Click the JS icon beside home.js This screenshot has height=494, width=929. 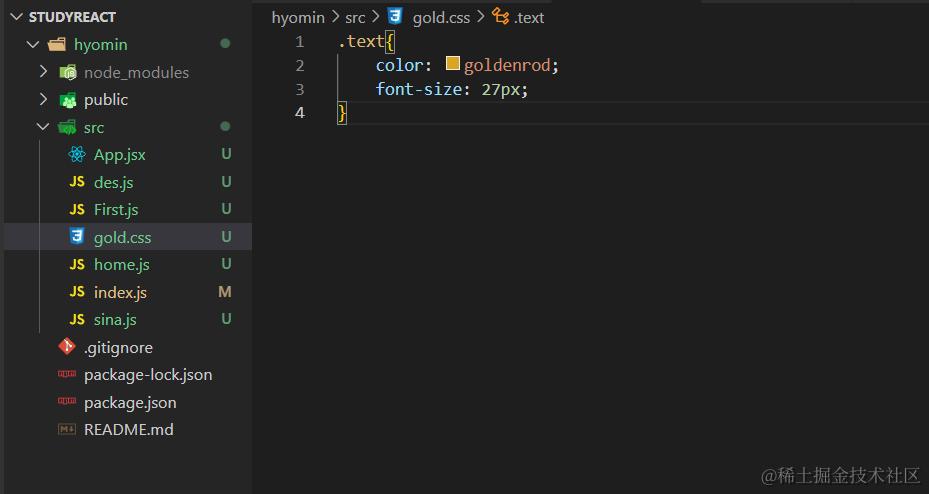[77, 264]
